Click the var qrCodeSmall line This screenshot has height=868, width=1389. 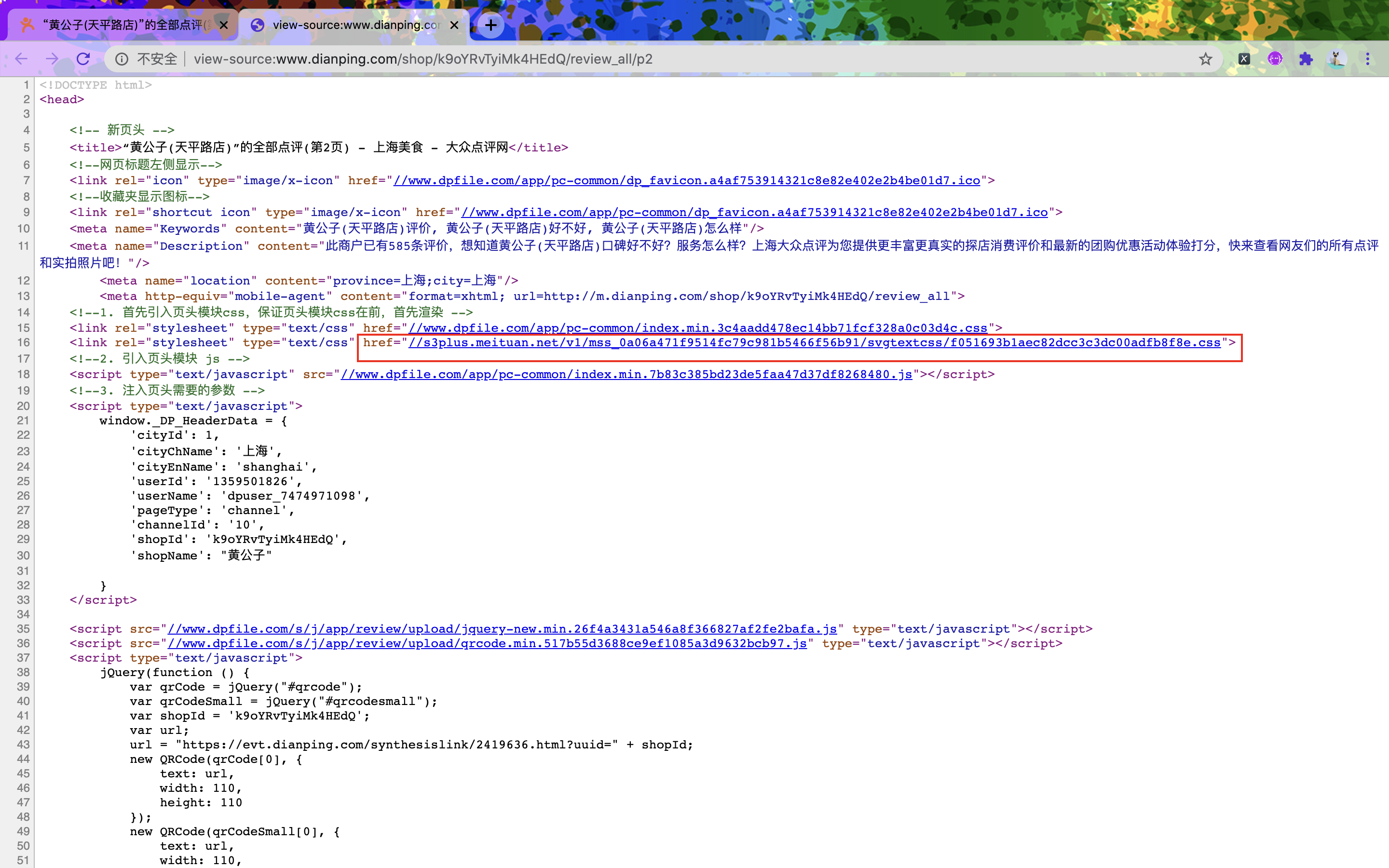pyautogui.click(x=284, y=701)
